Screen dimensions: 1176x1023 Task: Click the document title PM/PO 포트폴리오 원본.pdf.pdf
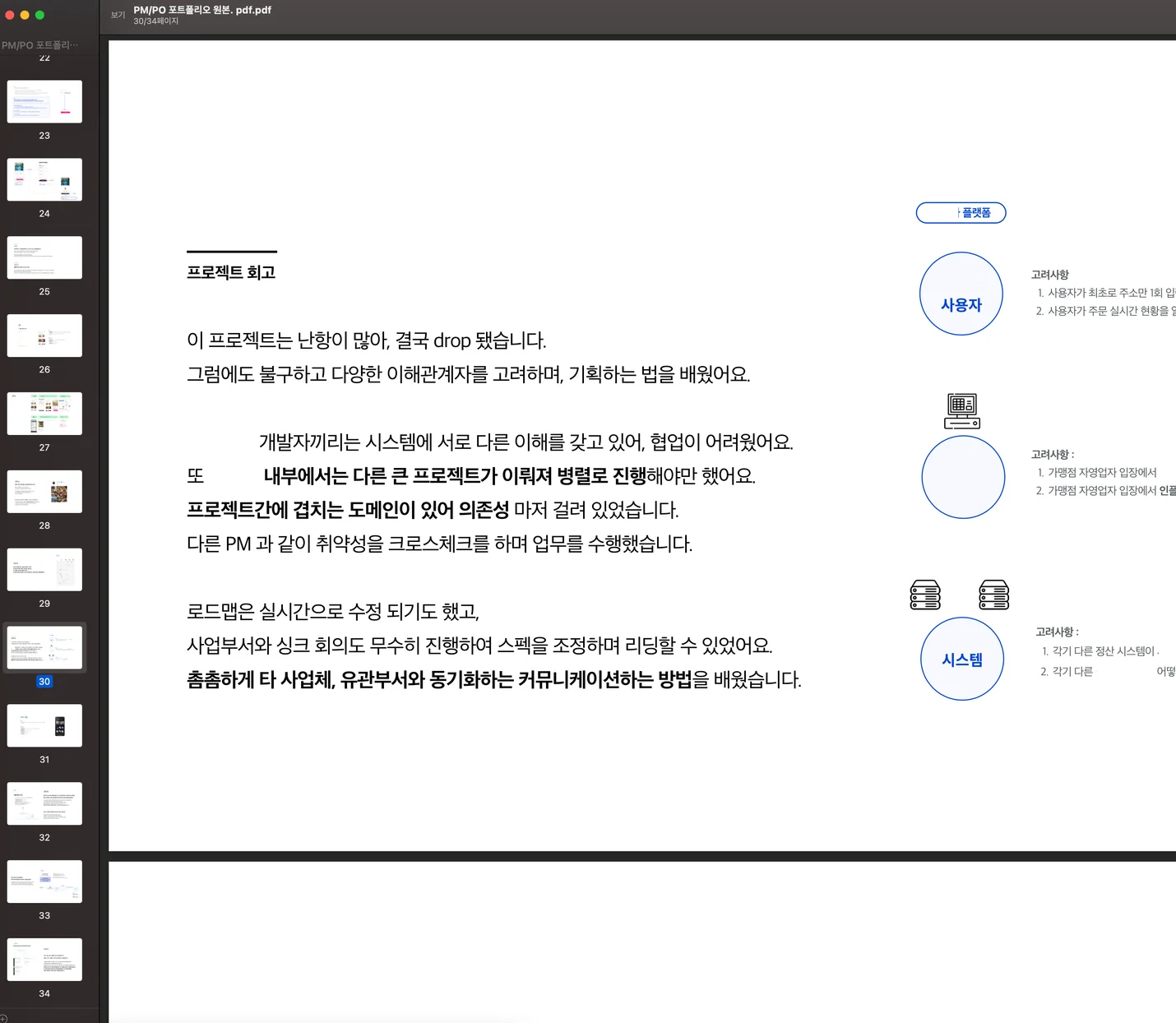click(202, 10)
